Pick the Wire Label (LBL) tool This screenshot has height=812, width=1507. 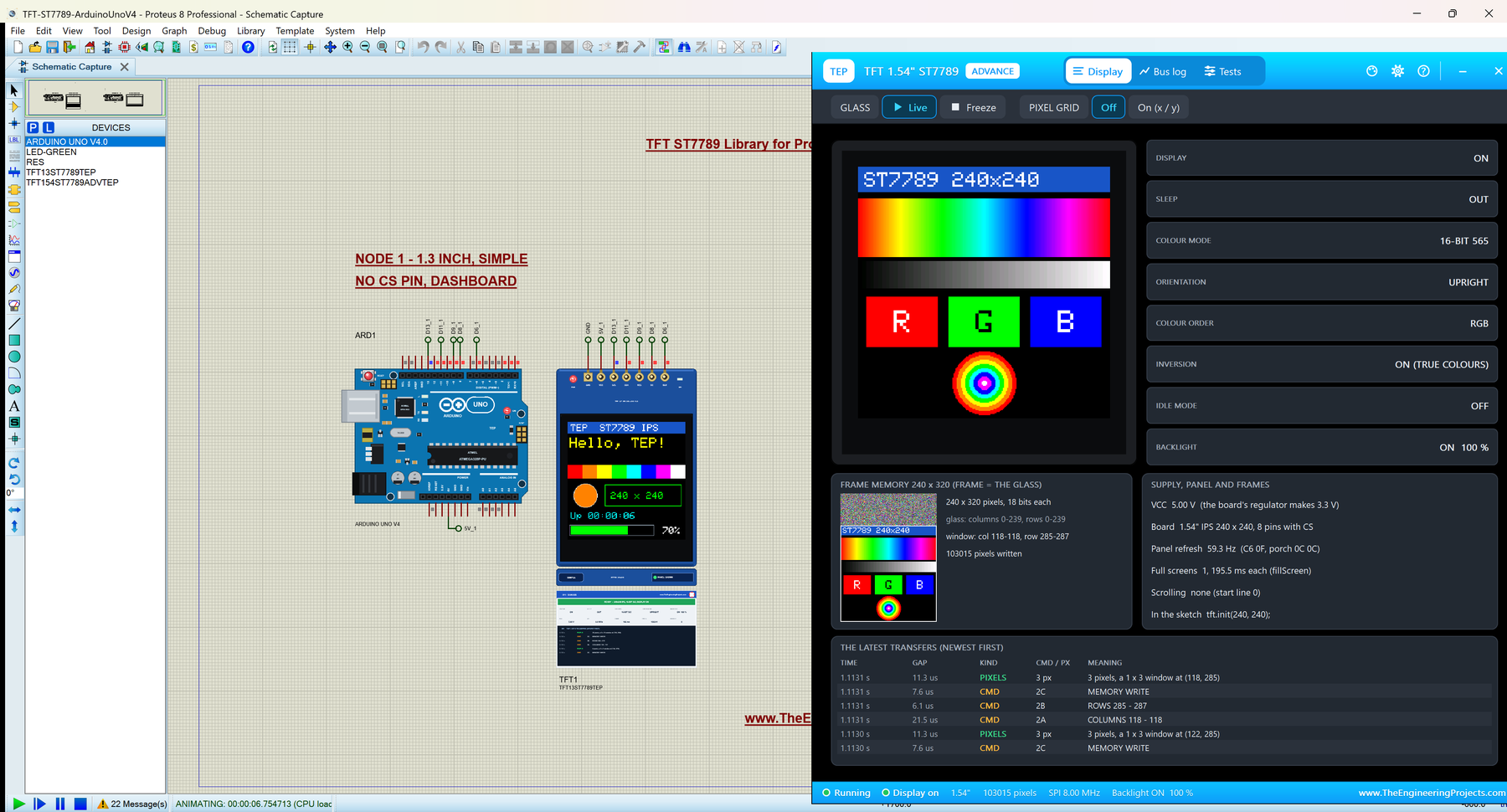(x=14, y=140)
